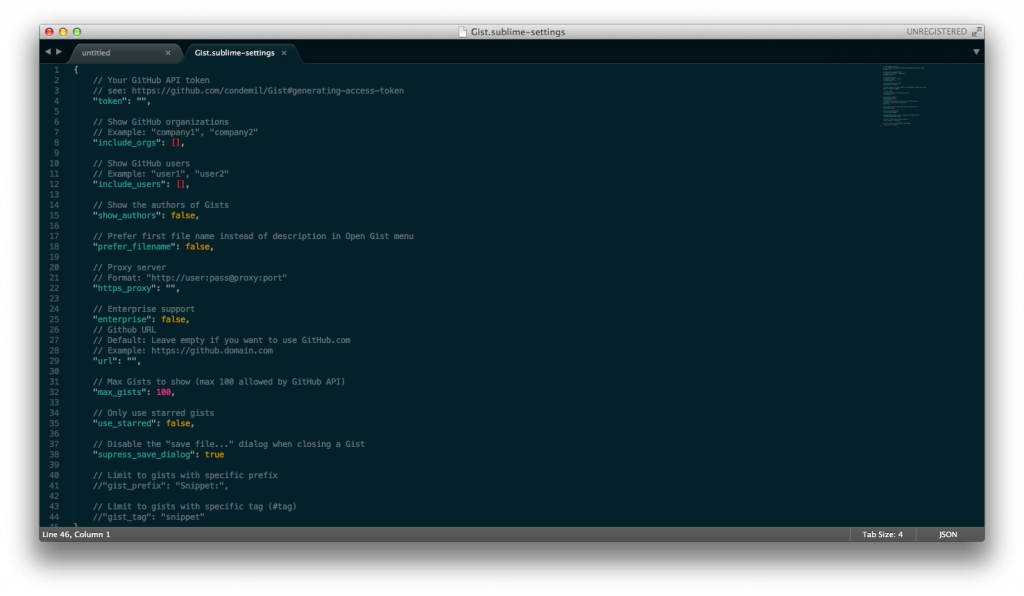Click the "Proxy server" comment

pos(129,268)
